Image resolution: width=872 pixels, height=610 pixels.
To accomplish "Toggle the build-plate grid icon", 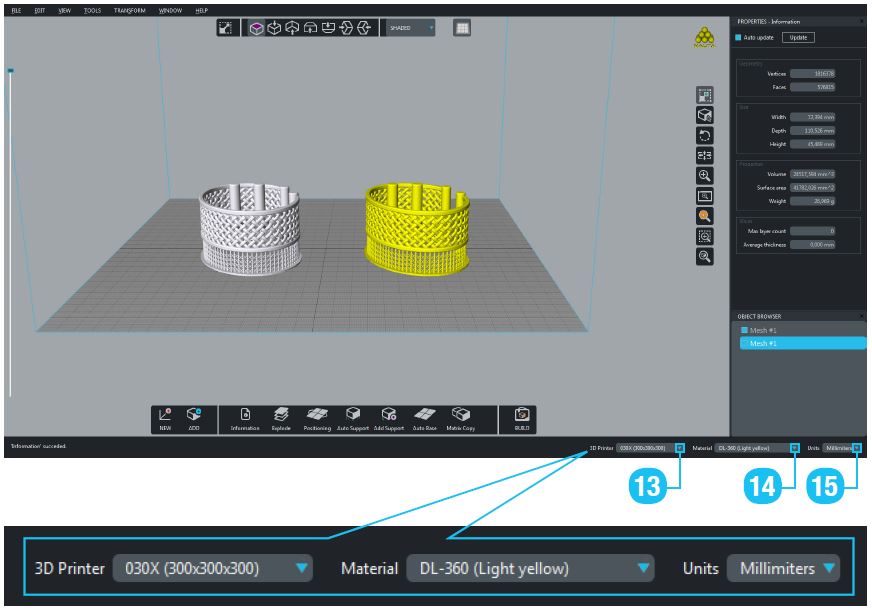I will pyautogui.click(x=462, y=28).
